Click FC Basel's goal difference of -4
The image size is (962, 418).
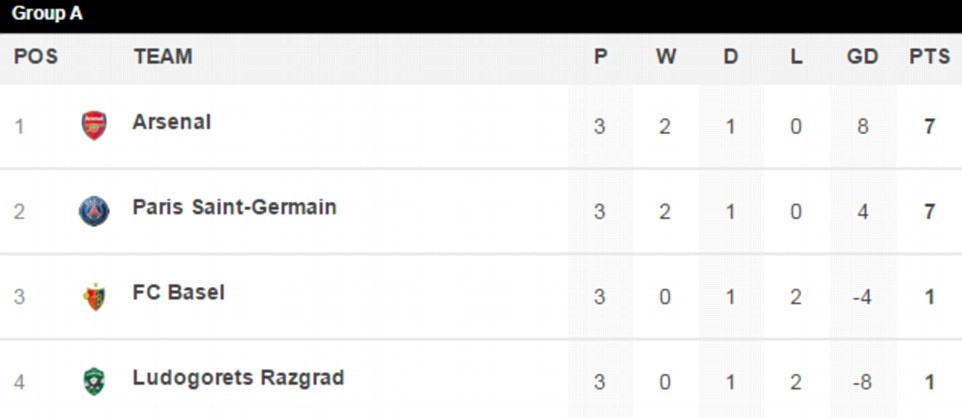pos(862,297)
